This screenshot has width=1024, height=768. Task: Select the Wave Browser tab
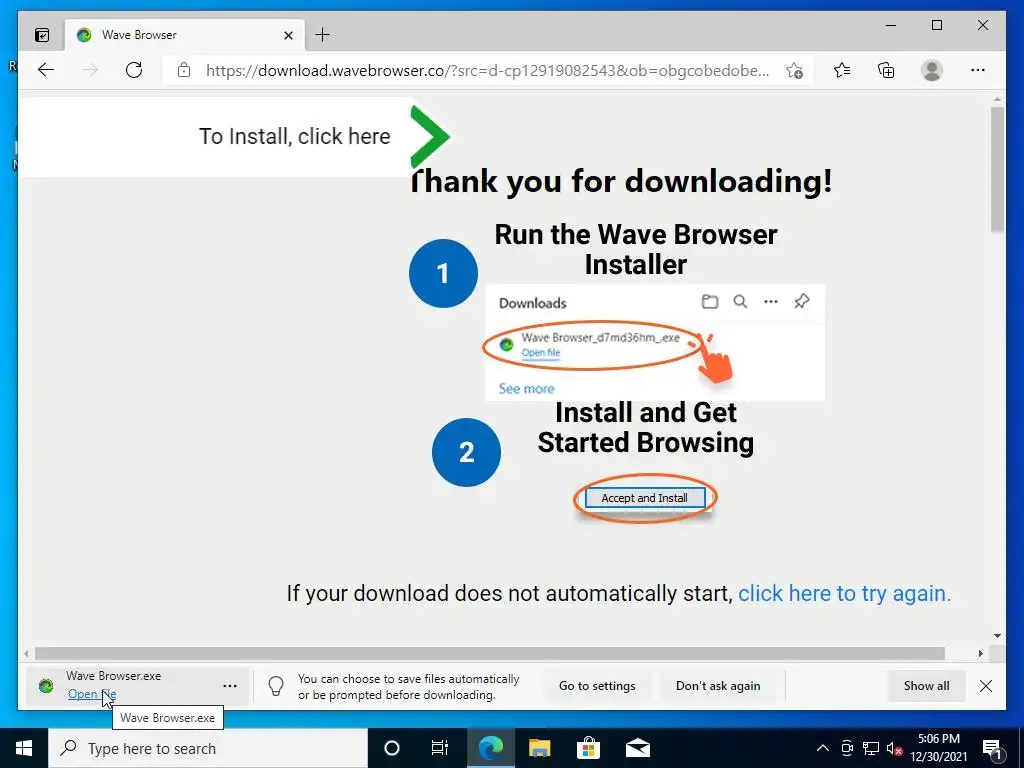coord(185,35)
